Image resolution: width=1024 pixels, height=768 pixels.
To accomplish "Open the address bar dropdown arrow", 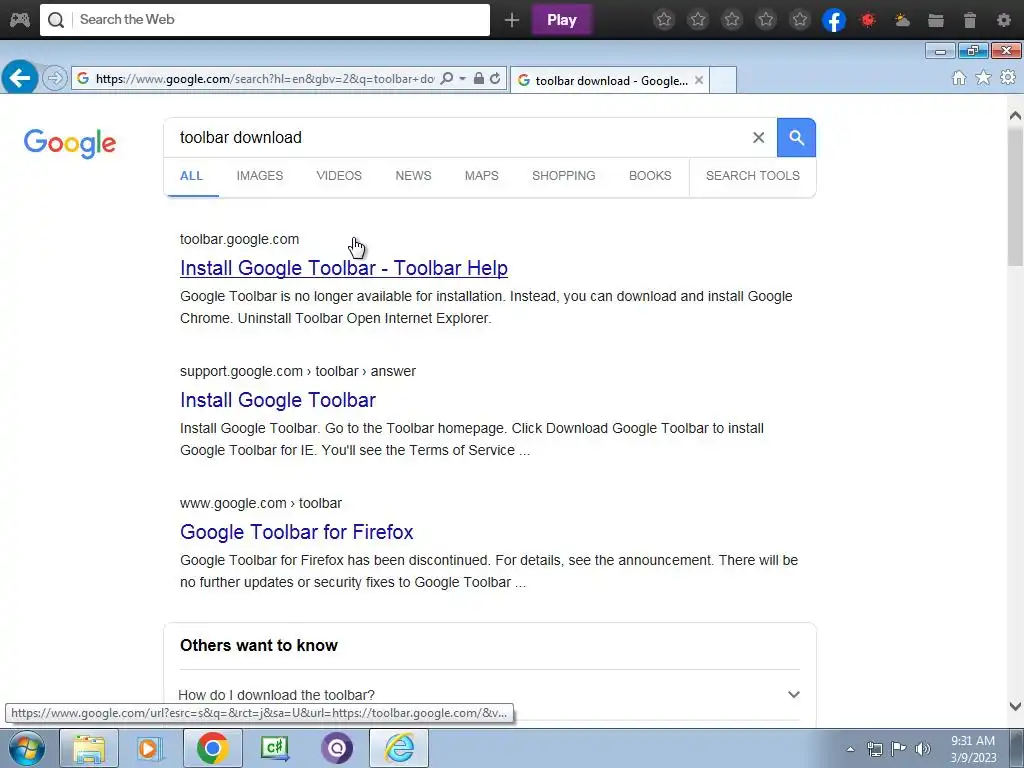I will coord(462,79).
